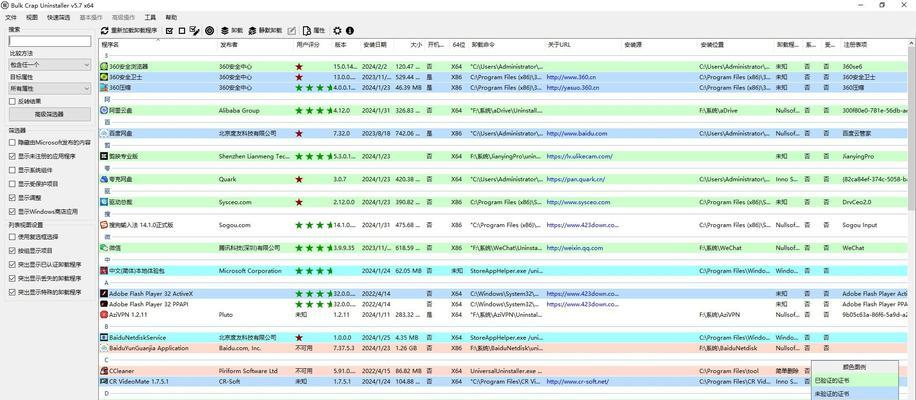916x400 pixels.
Task: Click the Piriform Software Ltd publisher cell
Action: point(248,371)
